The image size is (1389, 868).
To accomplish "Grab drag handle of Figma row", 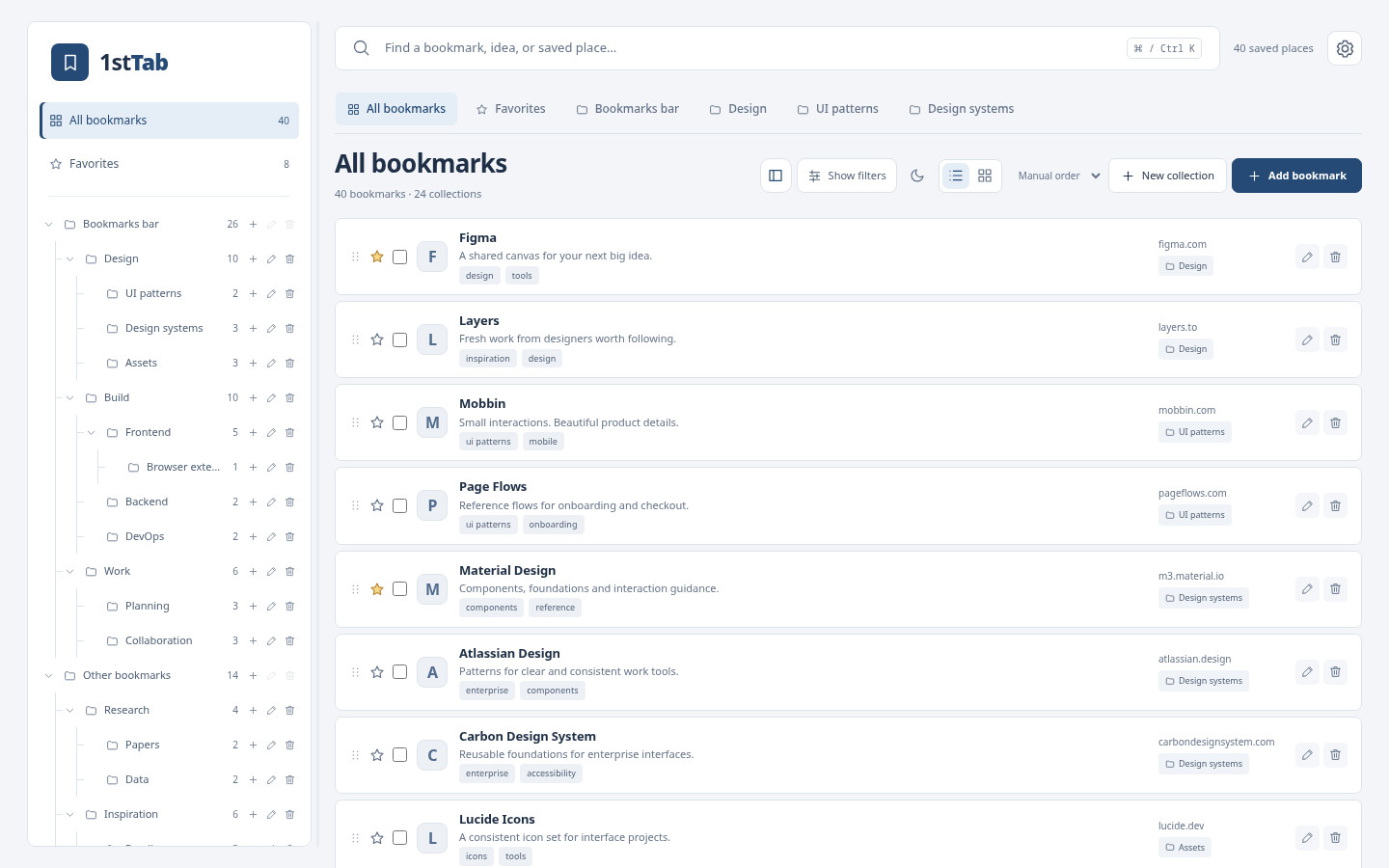I will [x=355, y=258].
